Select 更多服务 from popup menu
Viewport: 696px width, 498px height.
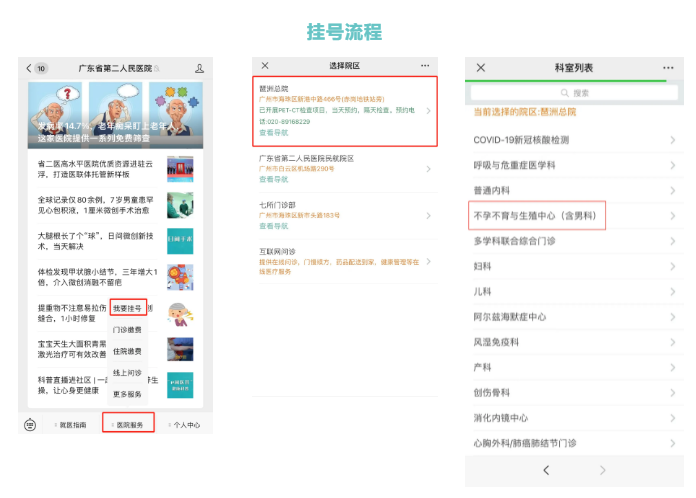[x=127, y=394]
